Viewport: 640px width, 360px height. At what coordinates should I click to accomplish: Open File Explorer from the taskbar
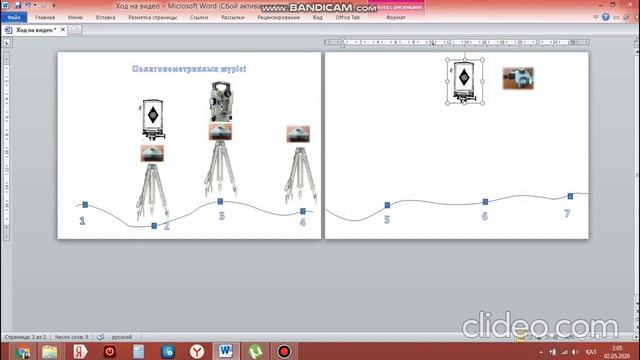pyautogui.click(x=50, y=351)
